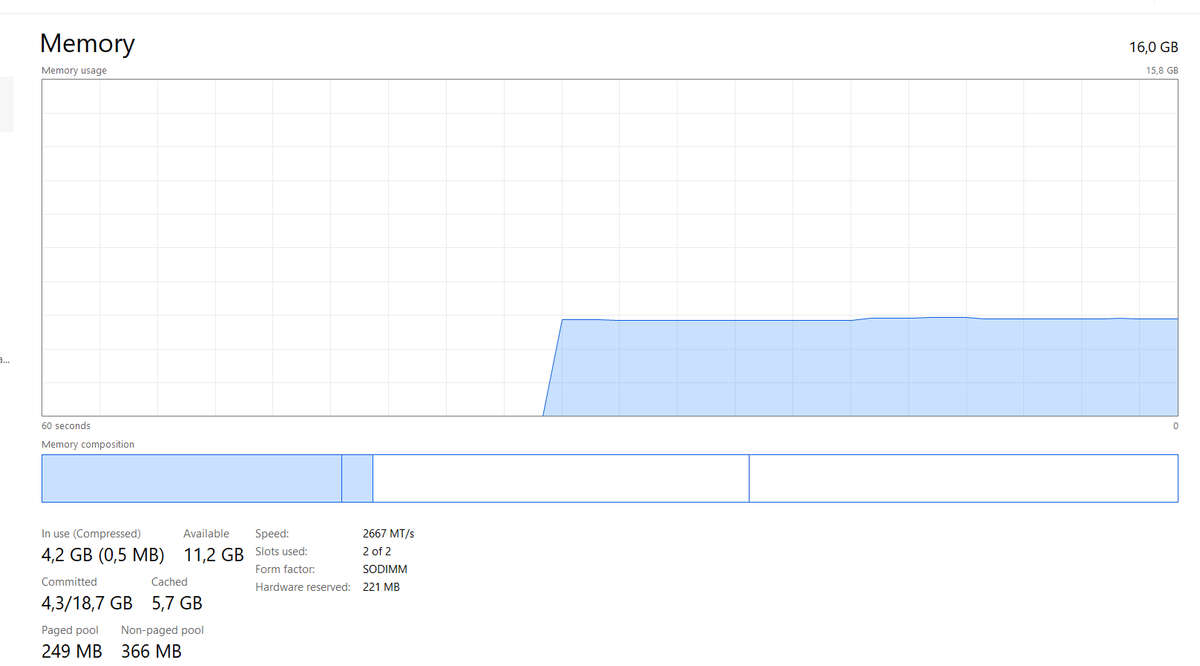Select the Paged pool 249 MB value
Viewport: 1200px width, 666px height.
click(71, 651)
